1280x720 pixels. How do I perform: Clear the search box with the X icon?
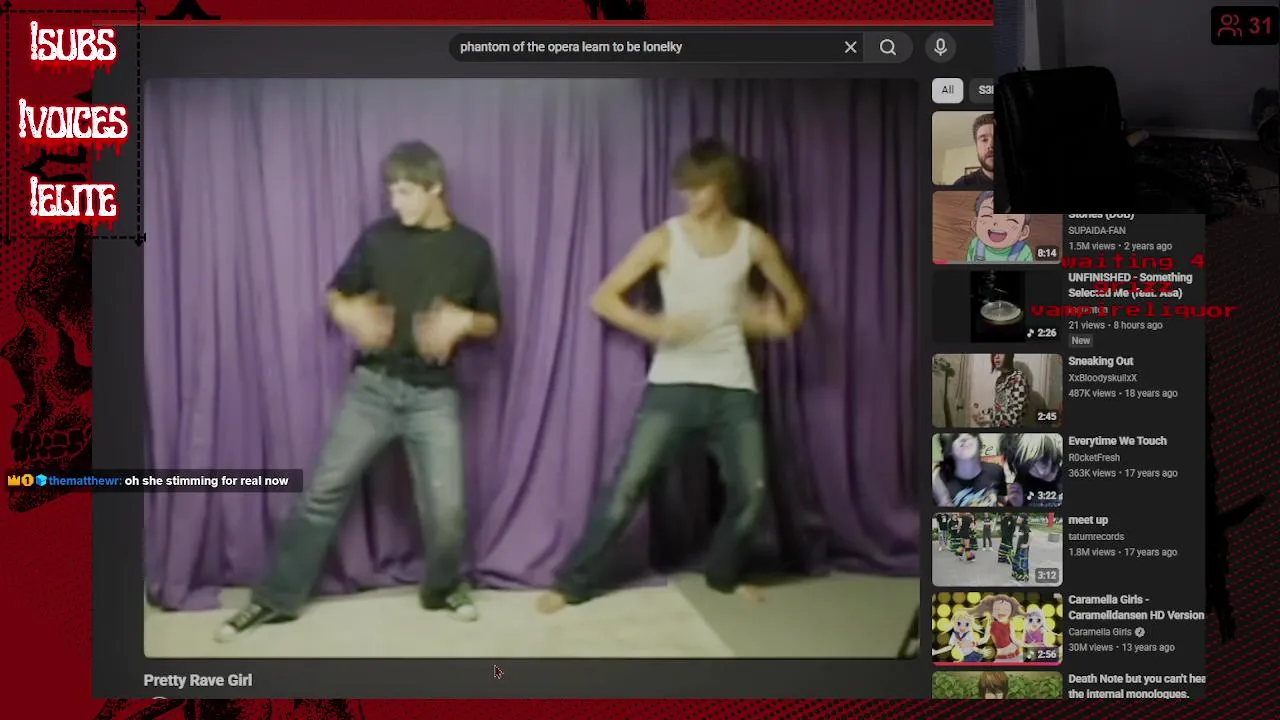click(851, 47)
